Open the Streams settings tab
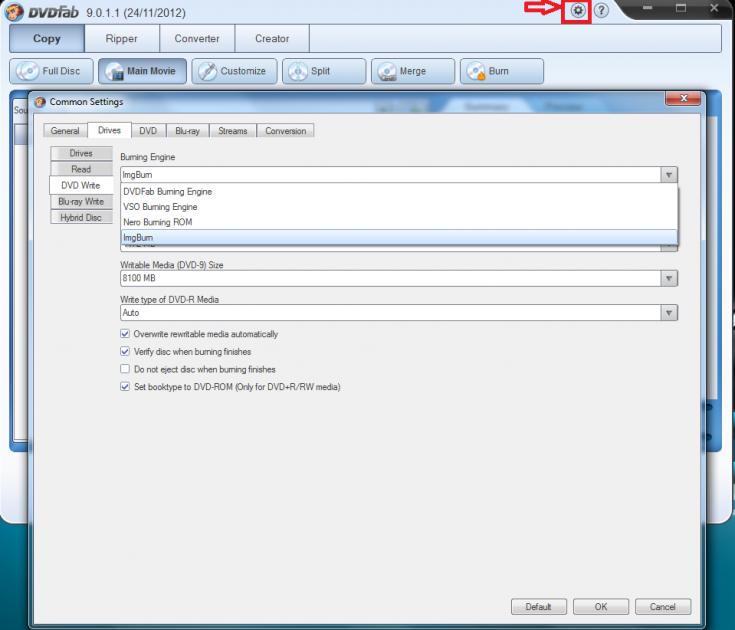735x630 pixels. pyautogui.click(x=232, y=131)
